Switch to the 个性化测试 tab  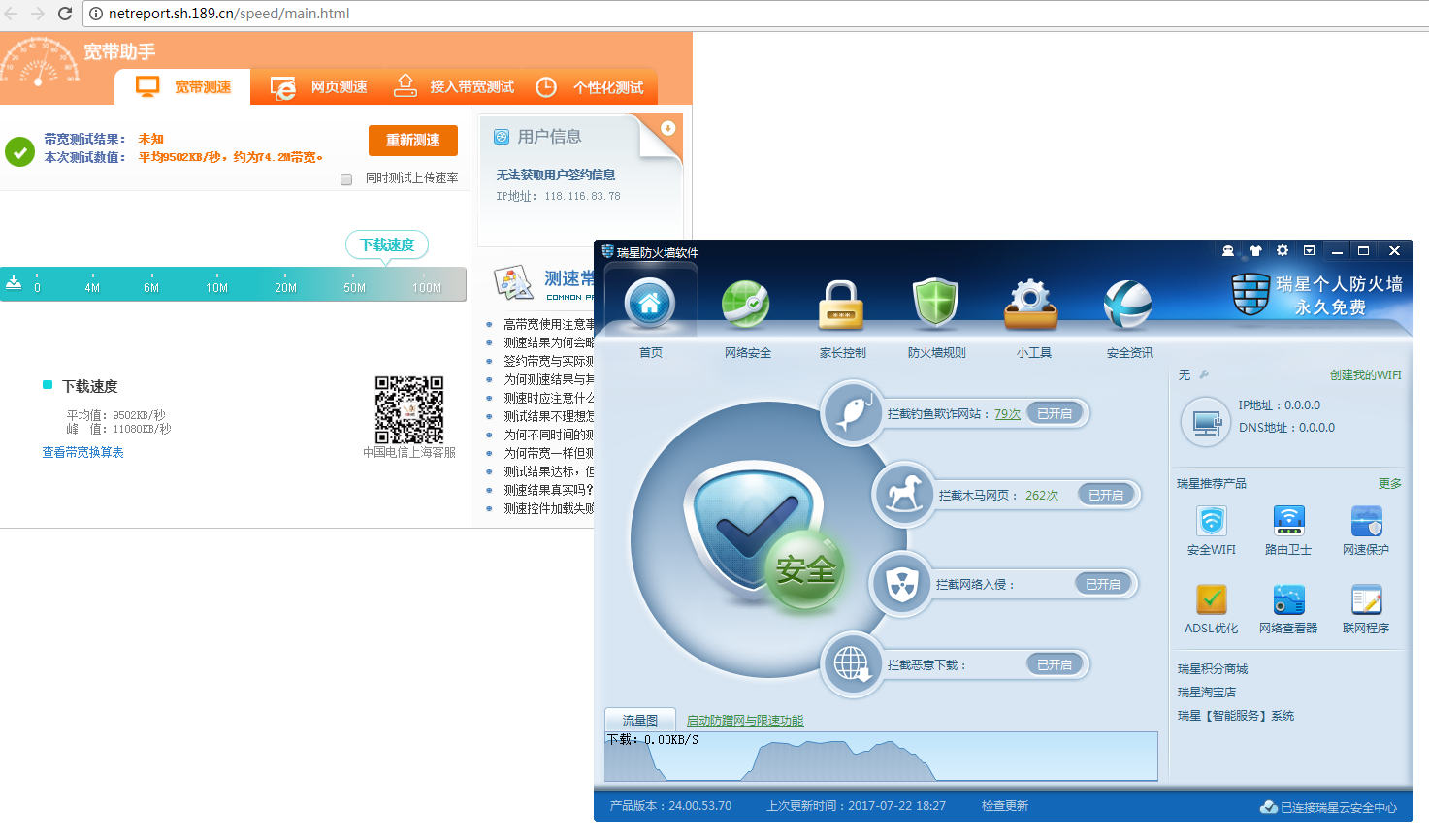[590, 86]
